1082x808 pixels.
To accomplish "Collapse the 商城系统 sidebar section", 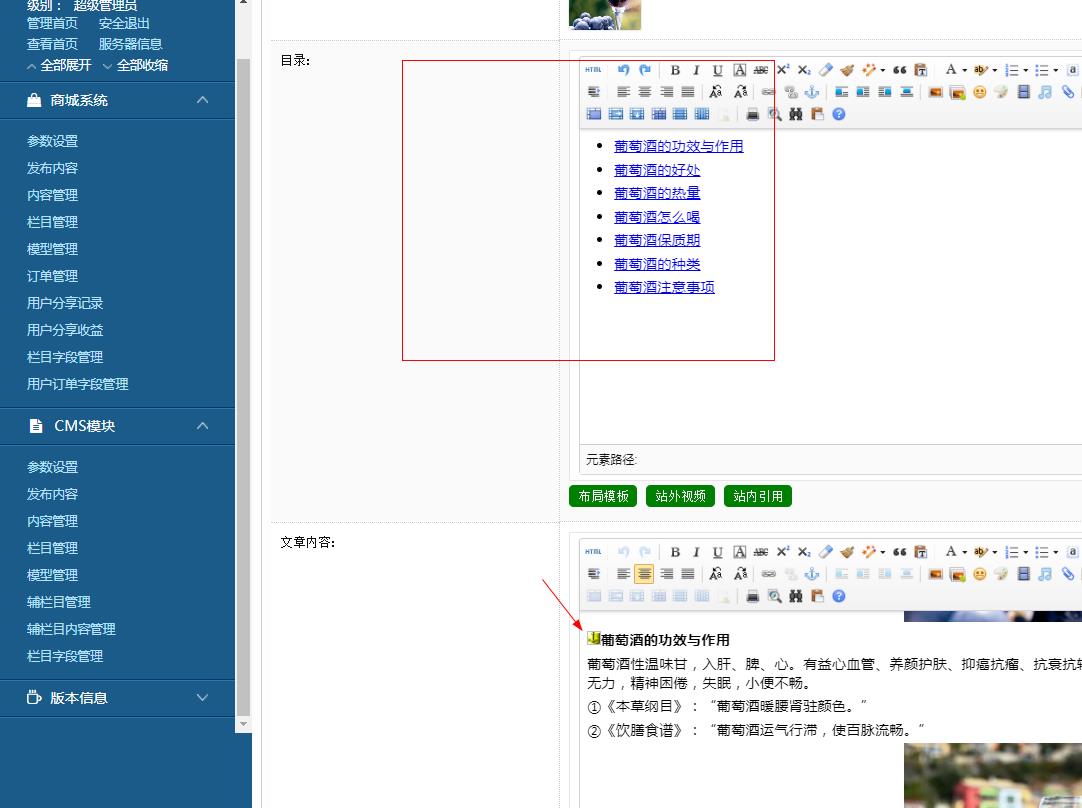I will (x=203, y=100).
